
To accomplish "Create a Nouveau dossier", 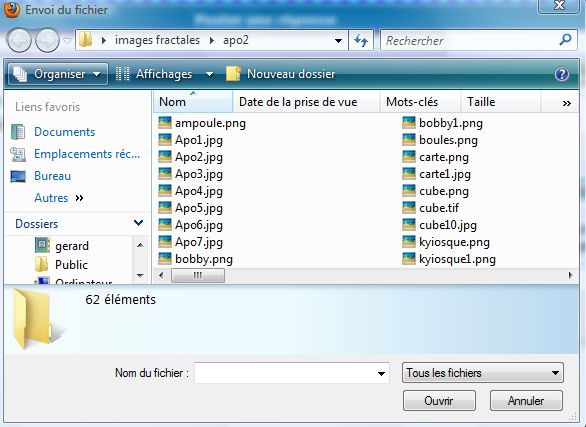I will tap(281, 74).
